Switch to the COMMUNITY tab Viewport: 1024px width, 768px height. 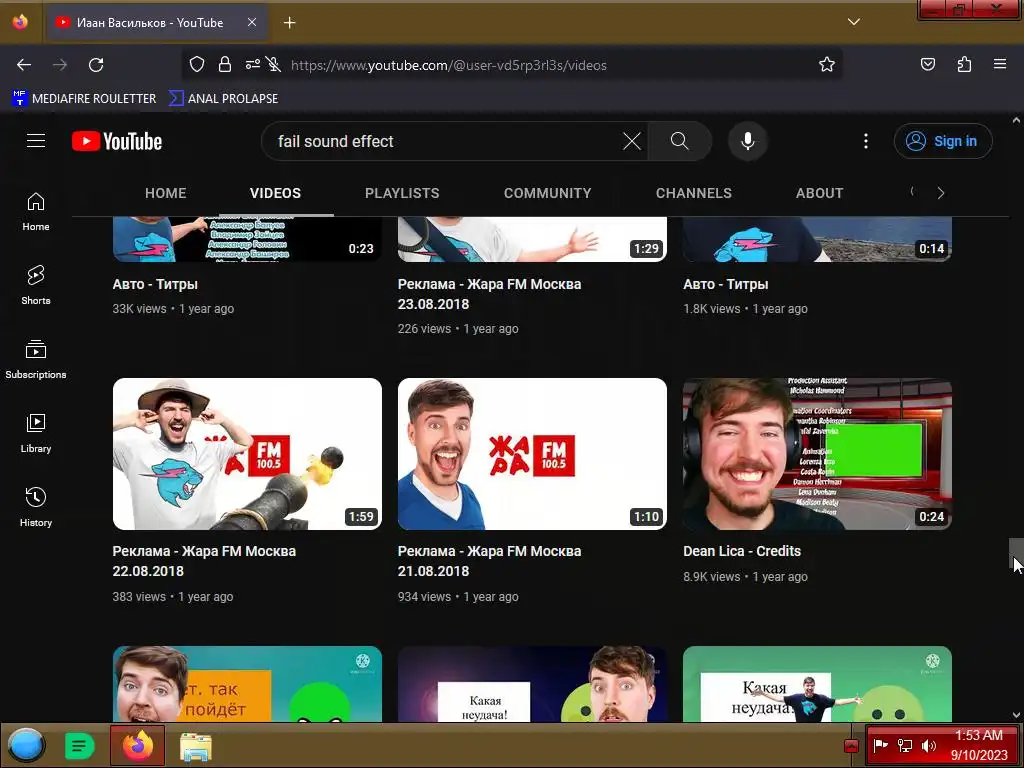click(547, 193)
